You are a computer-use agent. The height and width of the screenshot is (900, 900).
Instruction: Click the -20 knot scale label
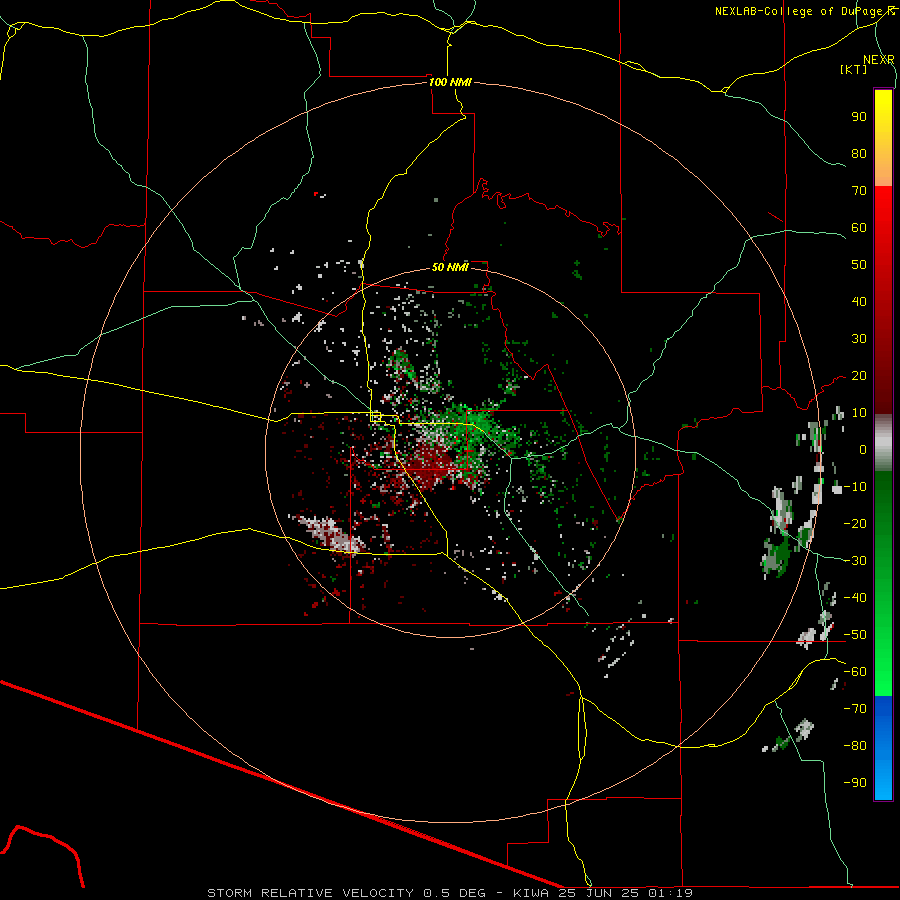(855, 524)
